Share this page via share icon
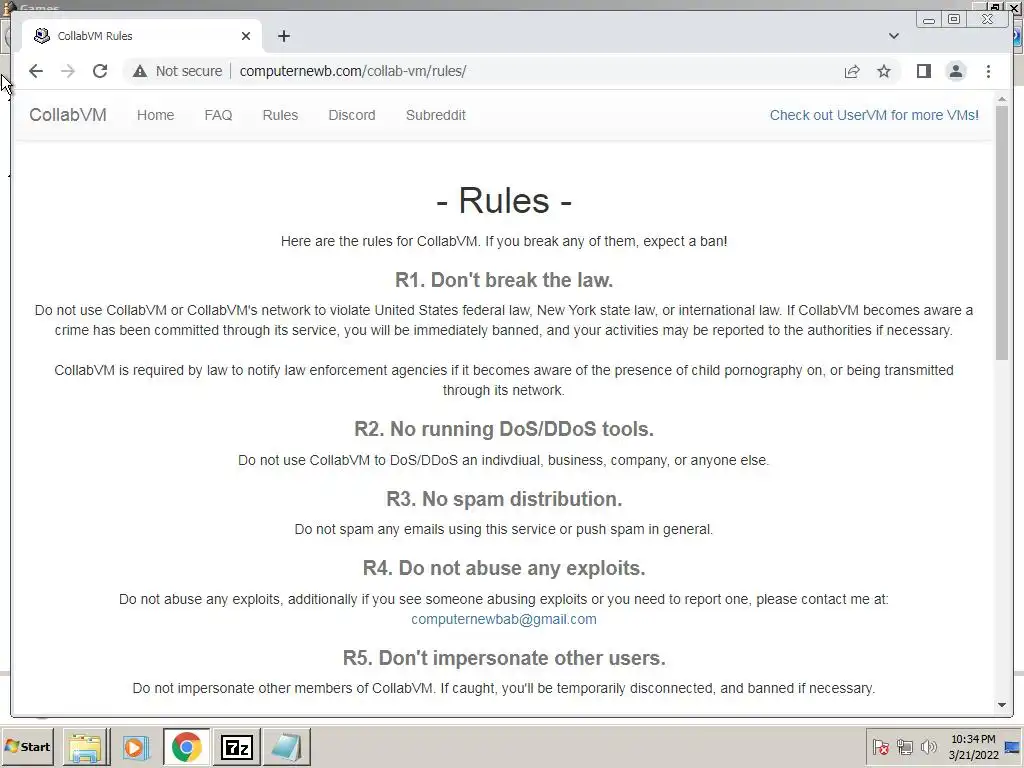Image resolution: width=1024 pixels, height=768 pixels. pyautogui.click(x=852, y=71)
